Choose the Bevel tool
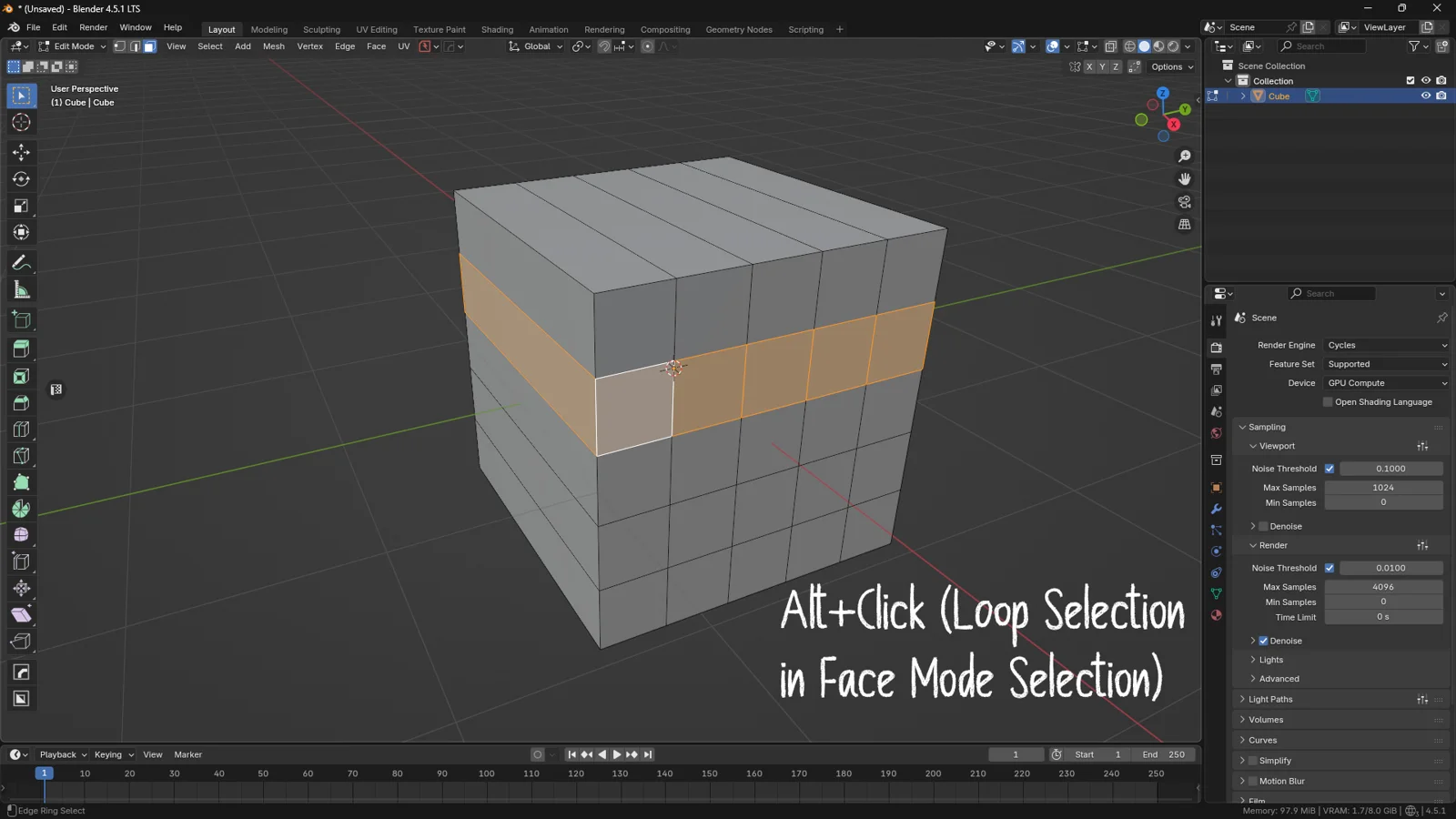The width and height of the screenshot is (1456, 819). pos(21,403)
